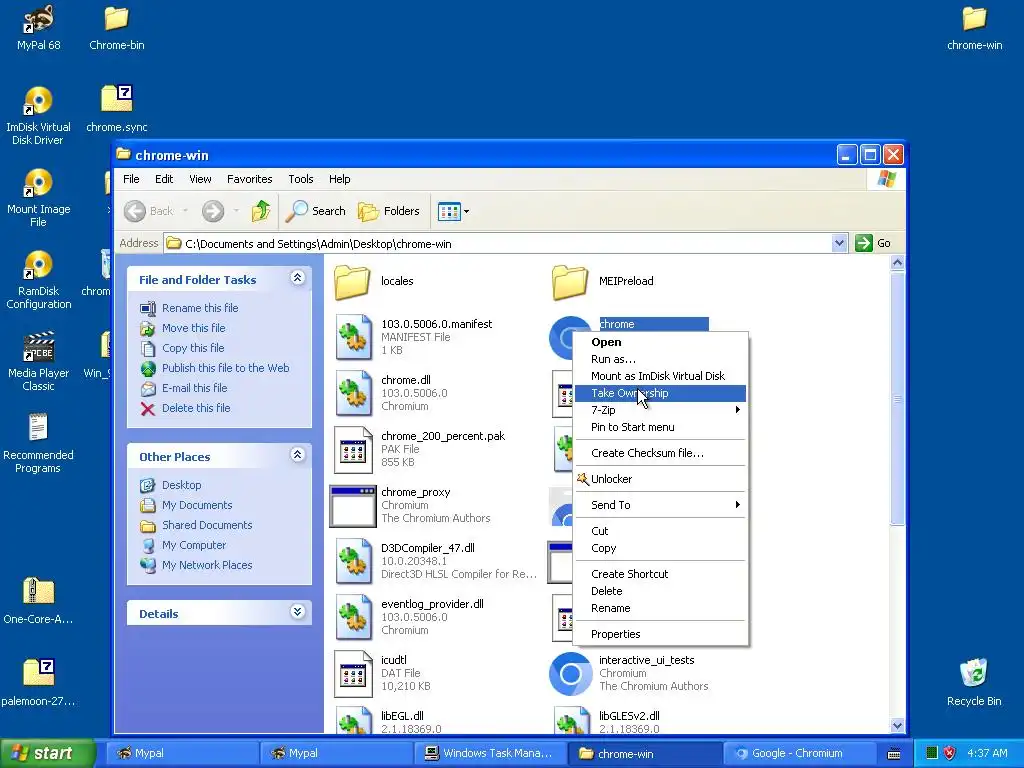
Task: Choose Pin to Start menu
Action: [x=660, y=427]
